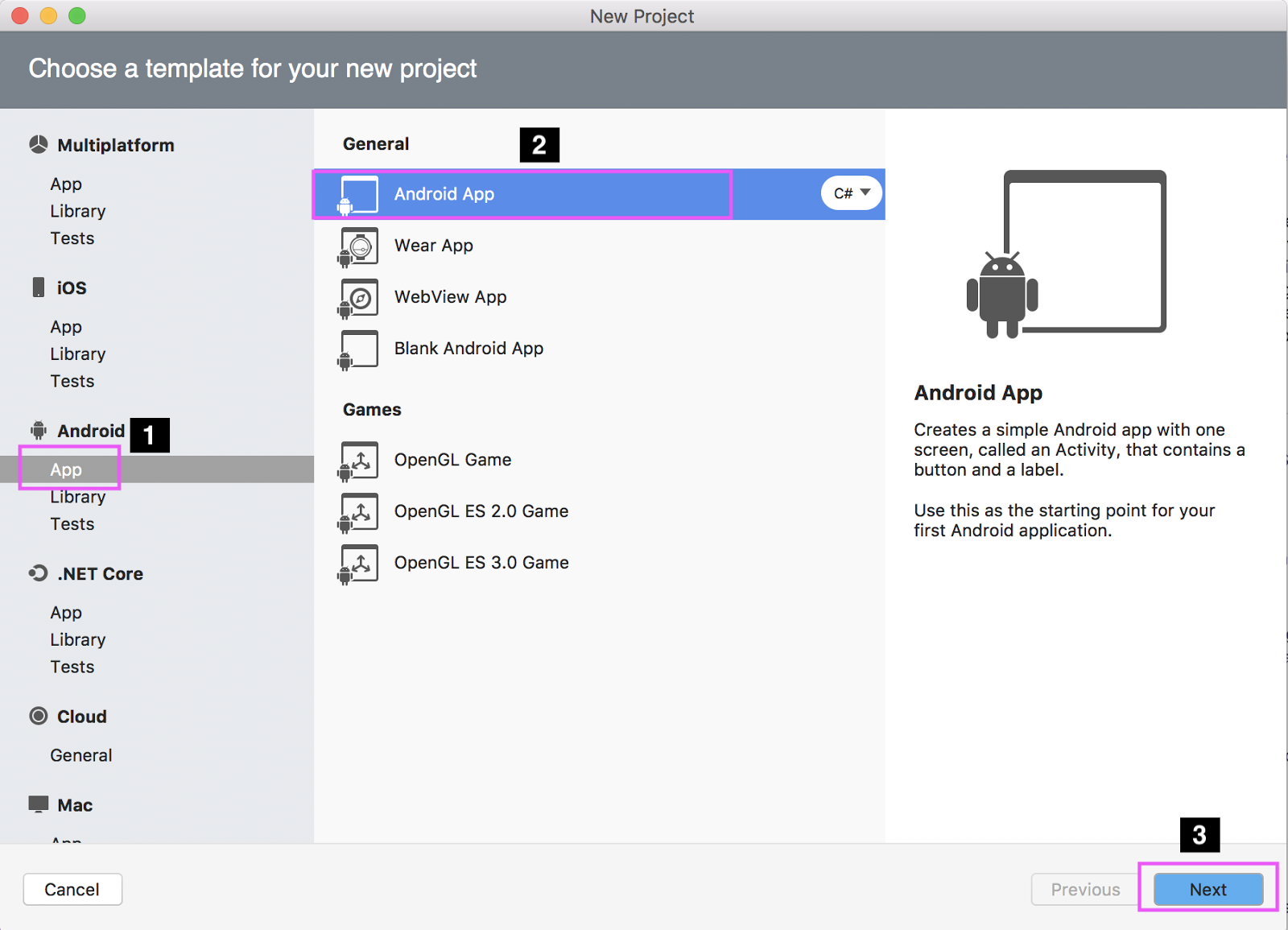The width and height of the screenshot is (1288, 930).
Task: Select Library under iOS
Action: pos(78,354)
